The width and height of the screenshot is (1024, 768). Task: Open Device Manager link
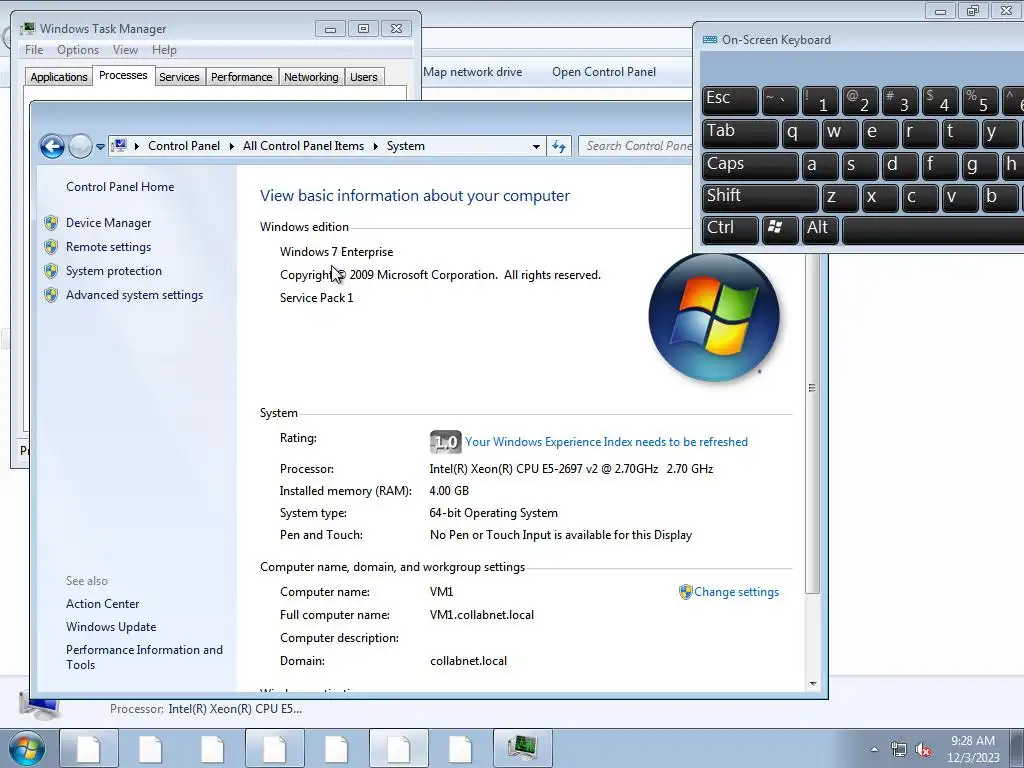tap(108, 223)
